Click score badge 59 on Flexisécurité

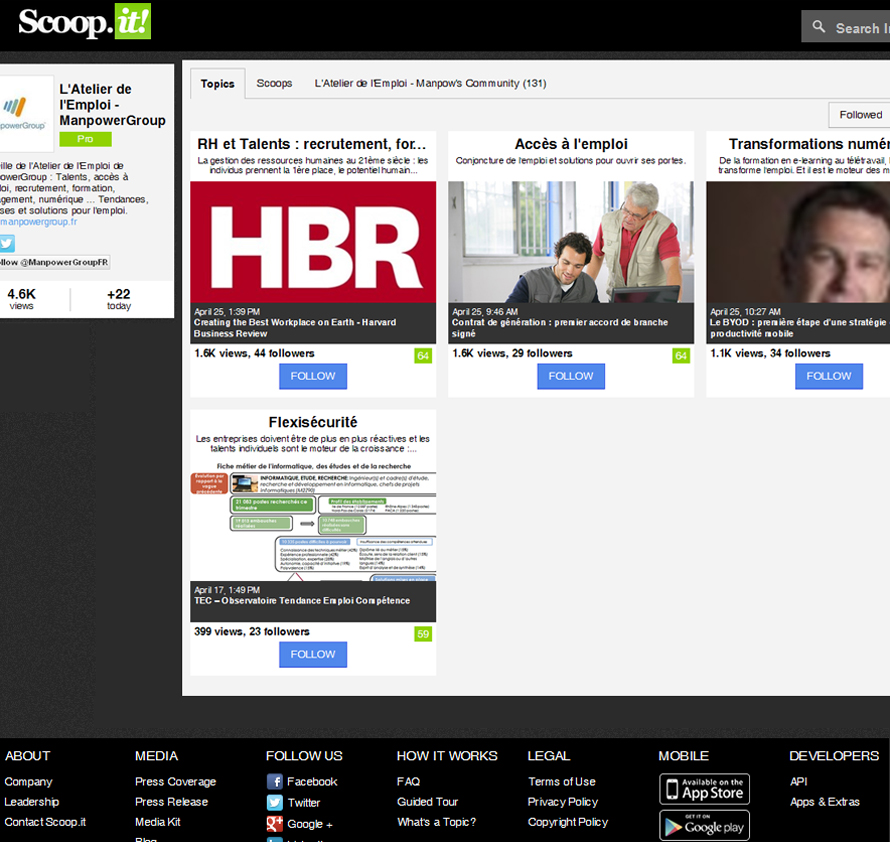[x=423, y=634]
